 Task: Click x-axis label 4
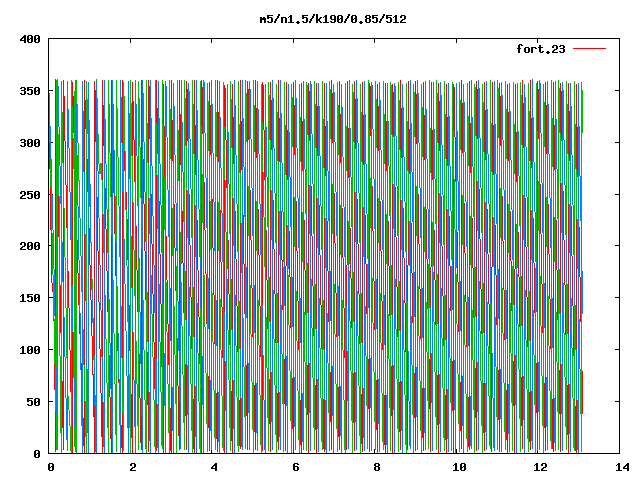[x=214, y=467]
